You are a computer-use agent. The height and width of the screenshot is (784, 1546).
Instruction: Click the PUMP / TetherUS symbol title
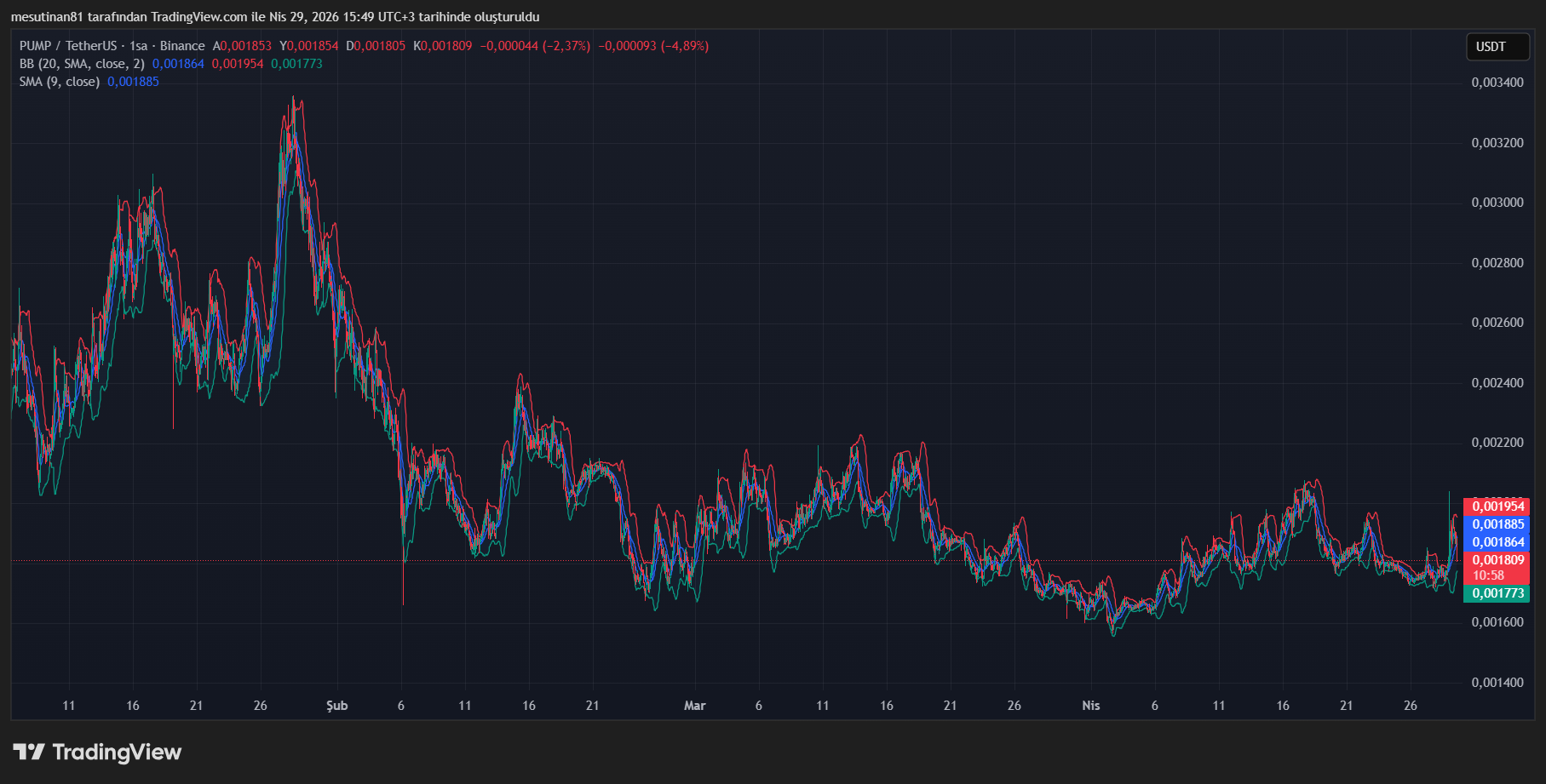click(68, 46)
